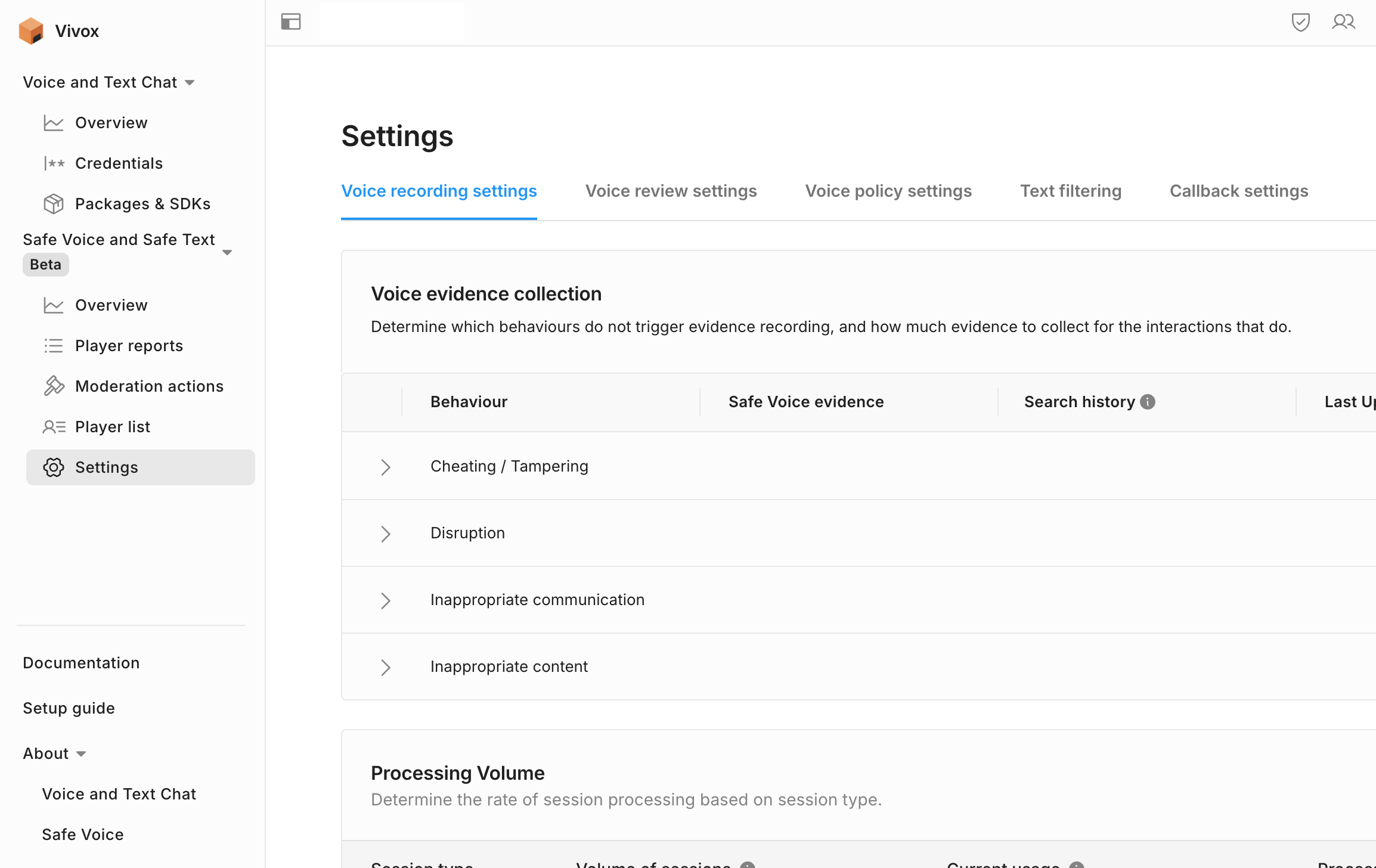Expand the Disruption behaviour row

point(386,534)
